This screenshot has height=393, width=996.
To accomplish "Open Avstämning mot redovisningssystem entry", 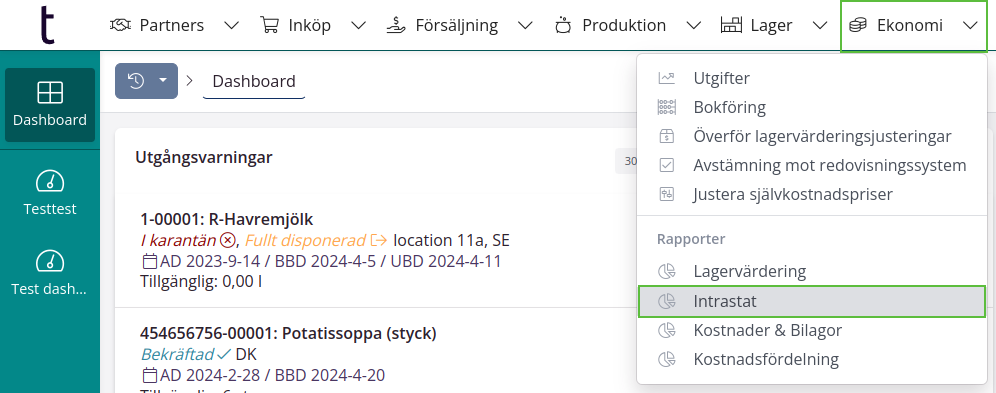I will coord(812,165).
